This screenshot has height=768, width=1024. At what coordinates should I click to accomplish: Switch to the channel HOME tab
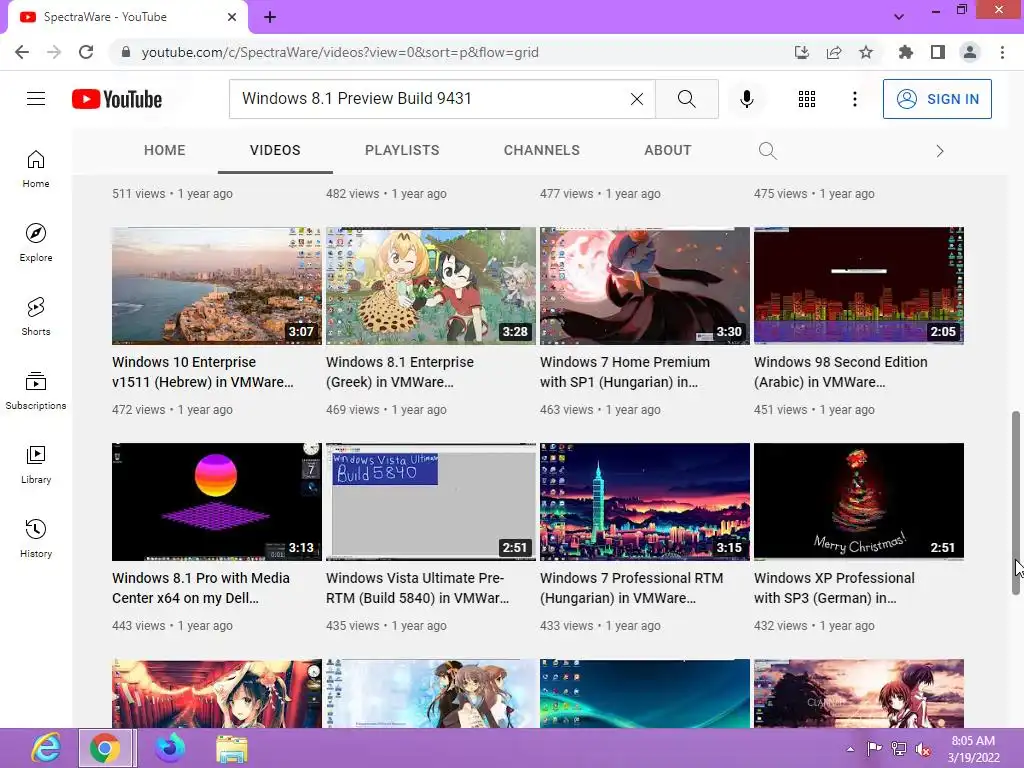coord(165,150)
